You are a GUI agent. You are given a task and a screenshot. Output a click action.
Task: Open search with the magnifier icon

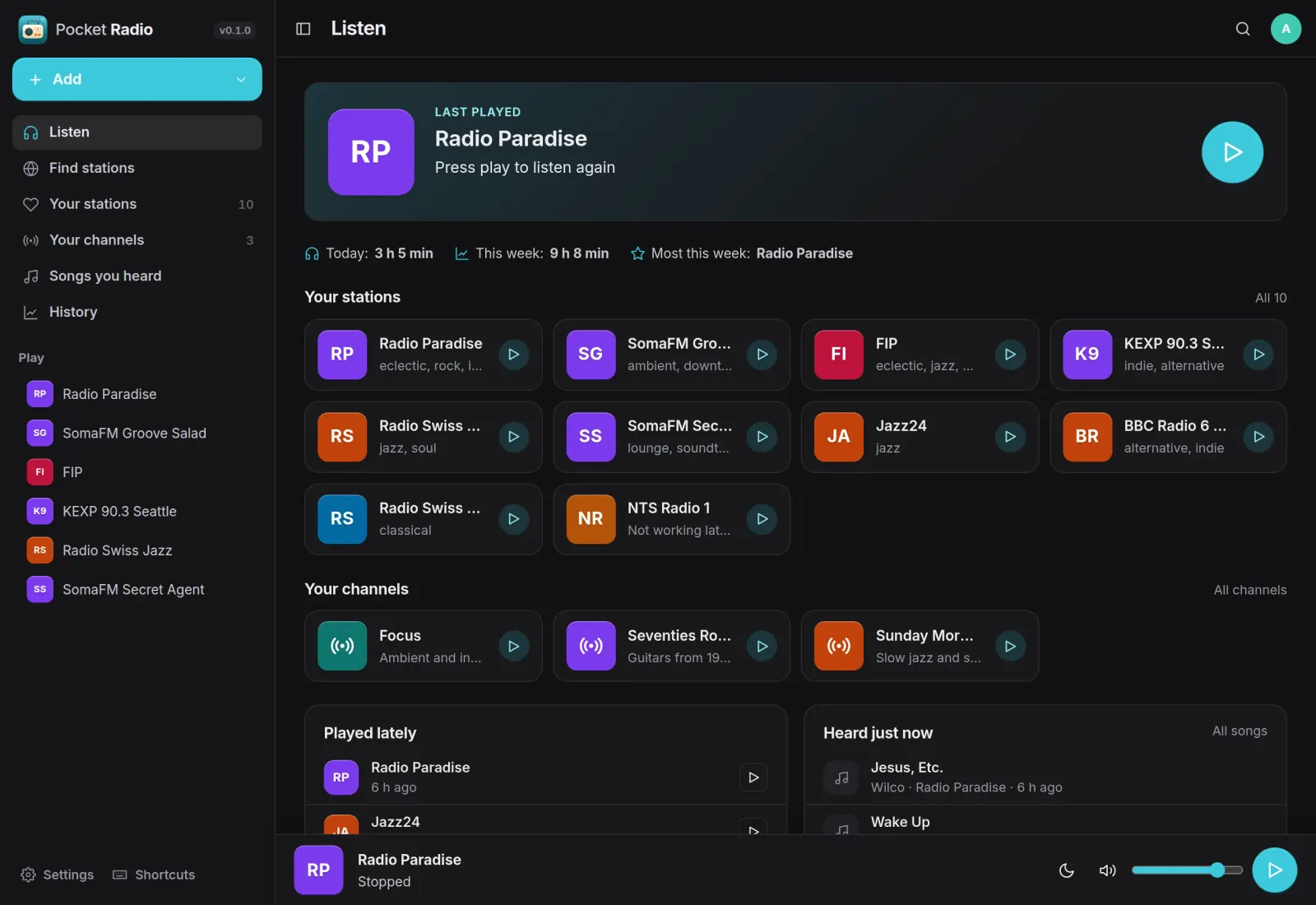click(1243, 29)
